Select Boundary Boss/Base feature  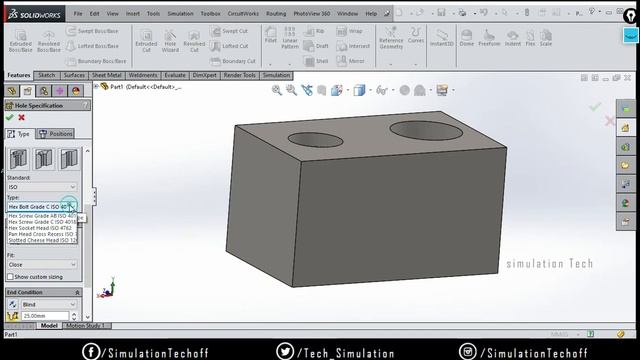click(96, 61)
